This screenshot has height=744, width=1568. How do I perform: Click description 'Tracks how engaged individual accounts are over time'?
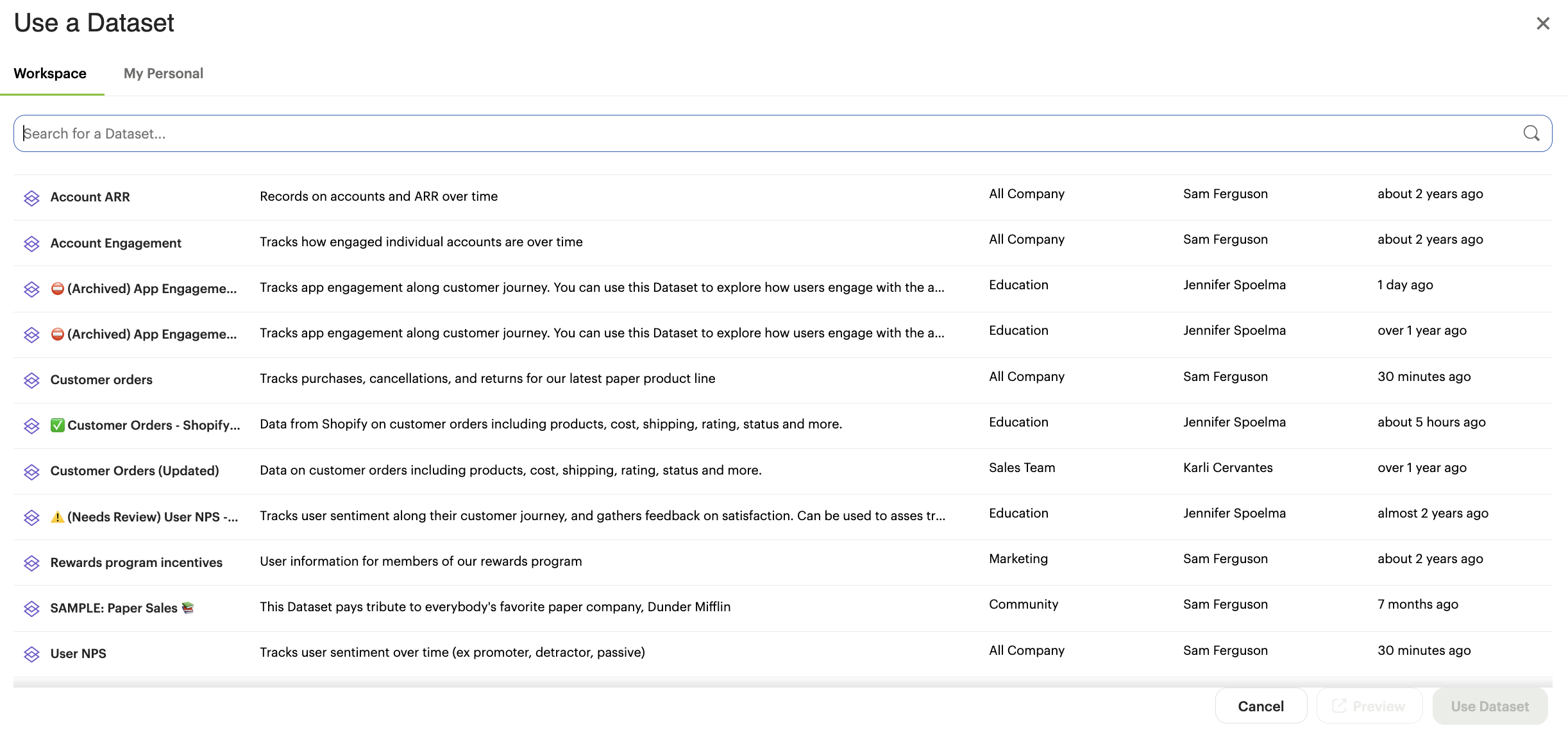click(x=421, y=242)
